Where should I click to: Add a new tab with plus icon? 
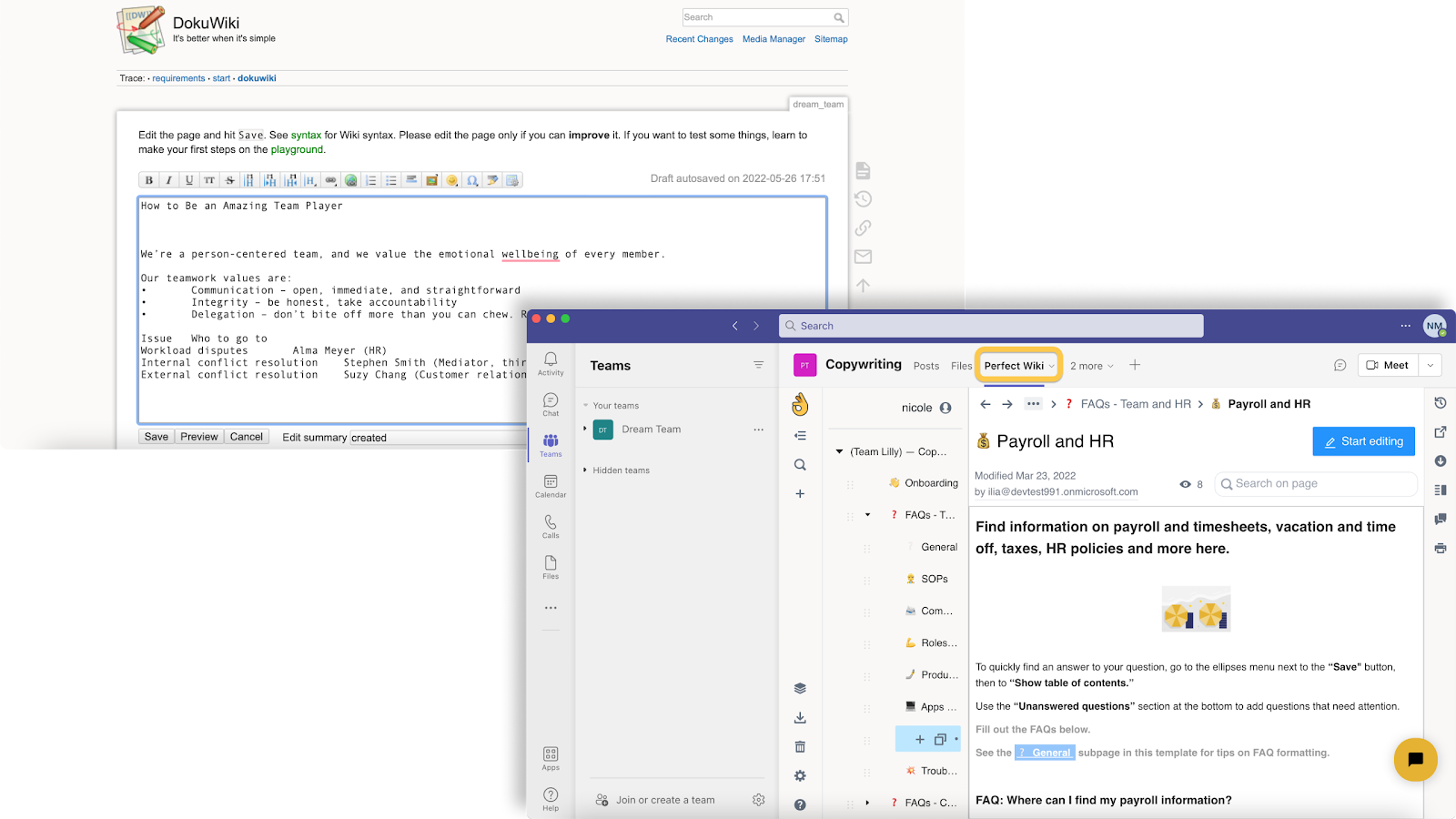(x=1135, y=365)
